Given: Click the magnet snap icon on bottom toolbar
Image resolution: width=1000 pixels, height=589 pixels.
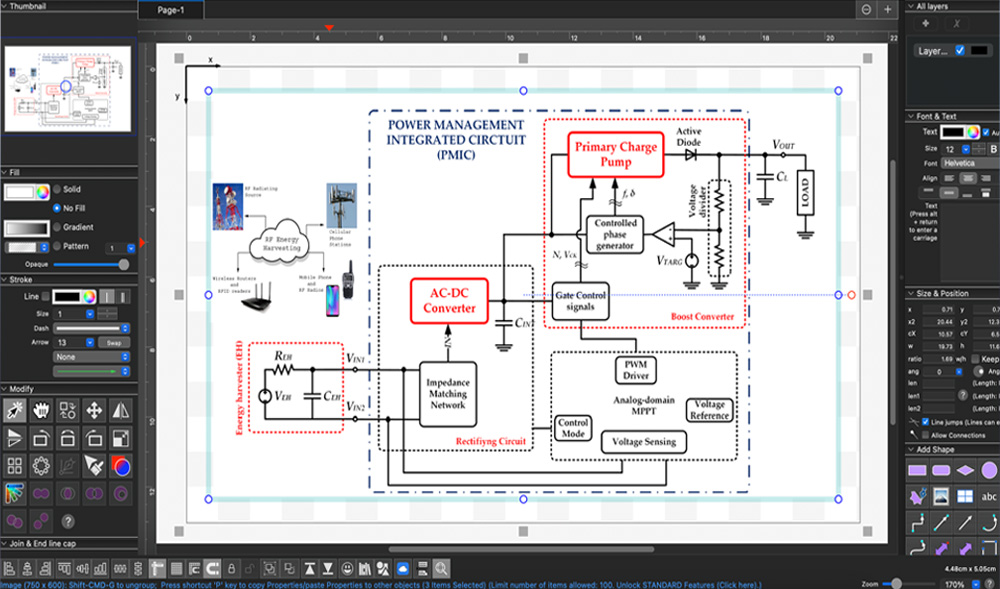Looking at the screenshot, I should tap(212, 570).
